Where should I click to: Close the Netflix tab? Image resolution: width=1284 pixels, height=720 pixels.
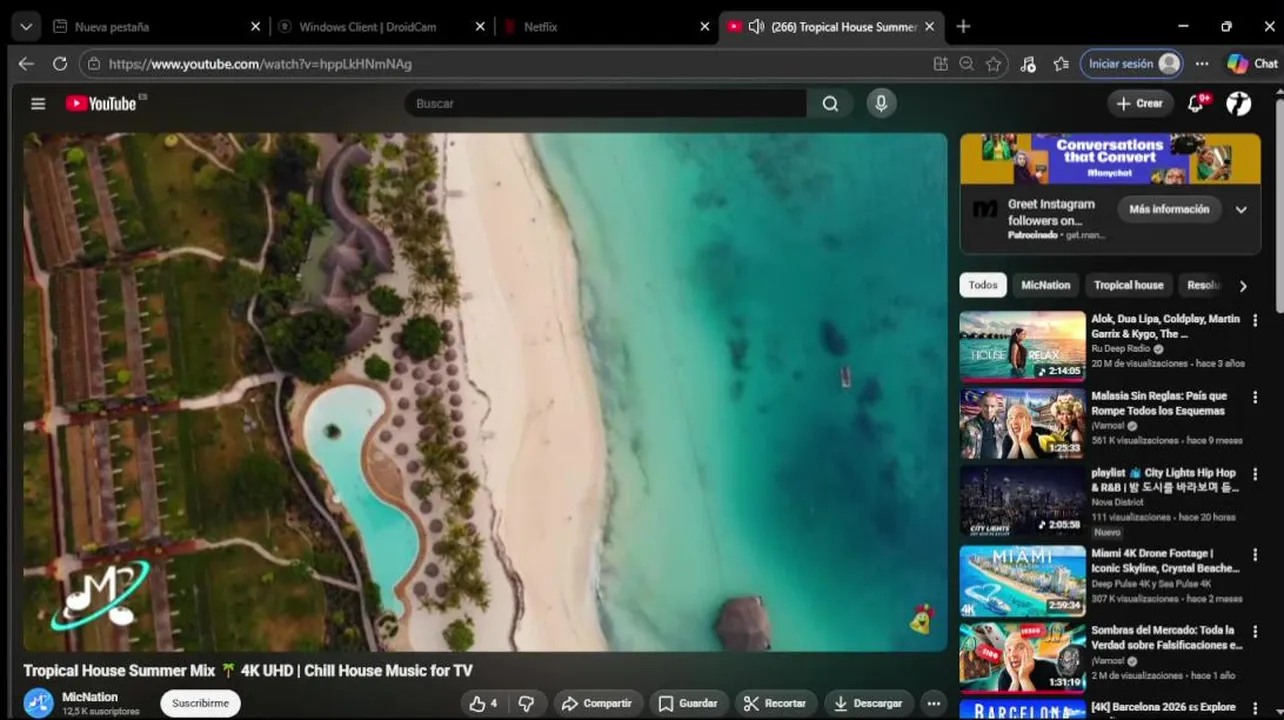pyautogui.click(x=705, y=27)
